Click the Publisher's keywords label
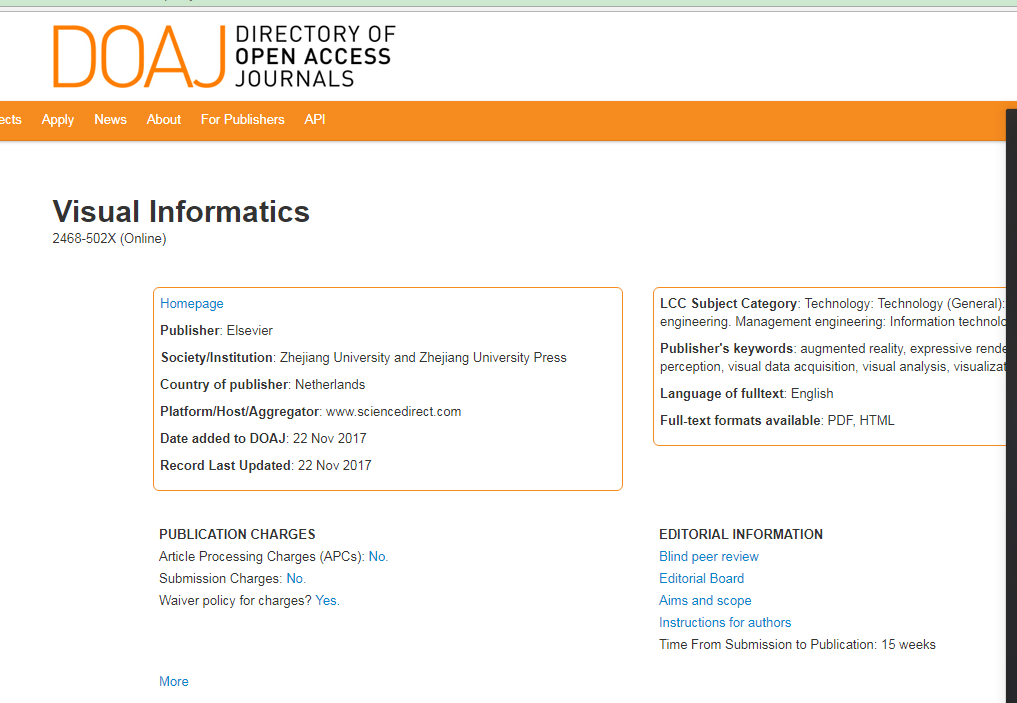Image resolution: width=1017 pixels, height=703 pixels. (x=726, y=349)
